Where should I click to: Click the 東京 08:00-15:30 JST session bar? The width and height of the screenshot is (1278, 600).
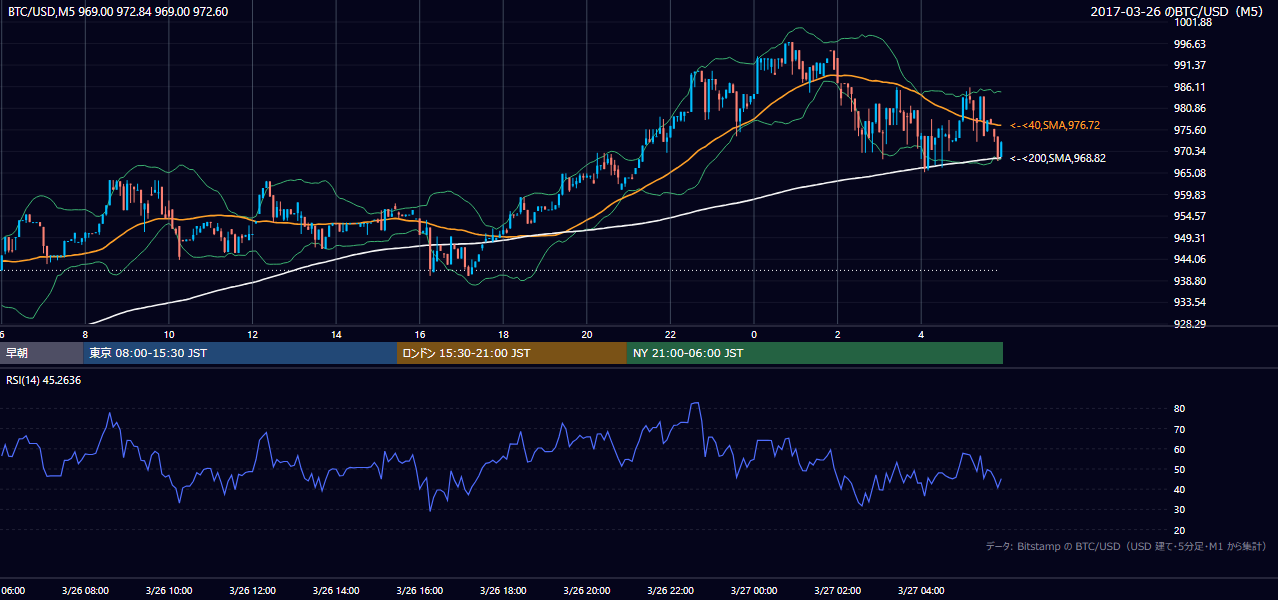[x=240, y=353]
